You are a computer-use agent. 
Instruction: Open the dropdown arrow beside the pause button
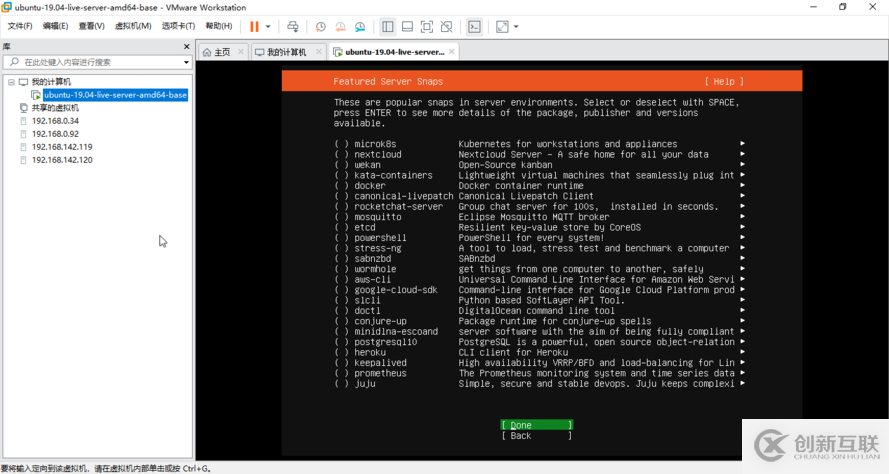tap(268, 27)
